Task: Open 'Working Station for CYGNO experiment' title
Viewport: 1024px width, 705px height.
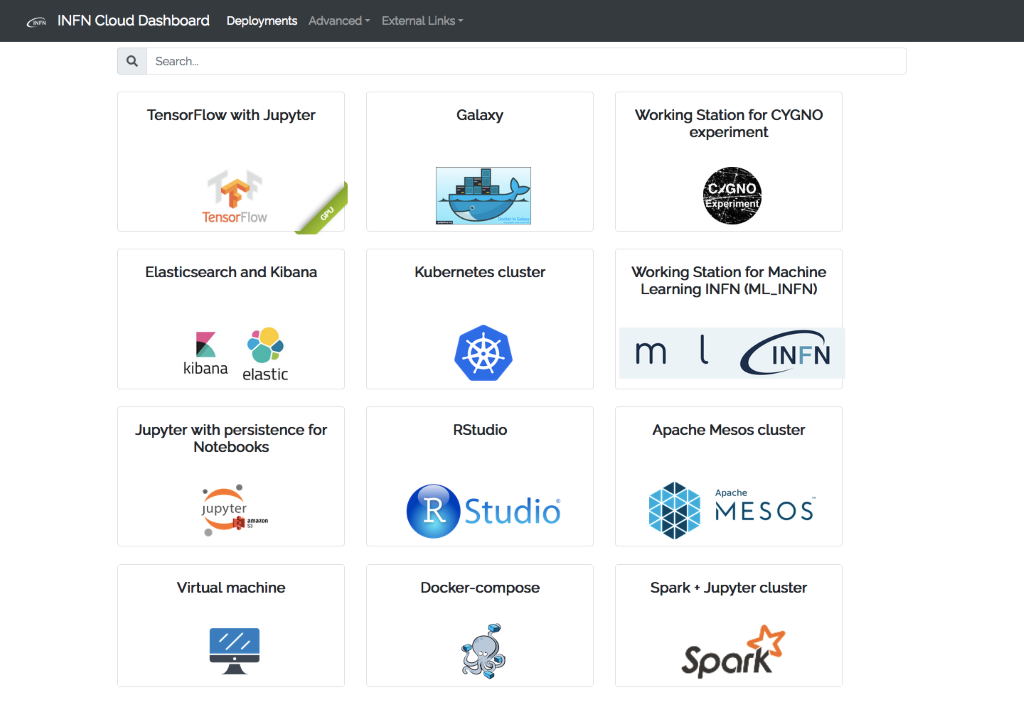Action: (729, 123)
